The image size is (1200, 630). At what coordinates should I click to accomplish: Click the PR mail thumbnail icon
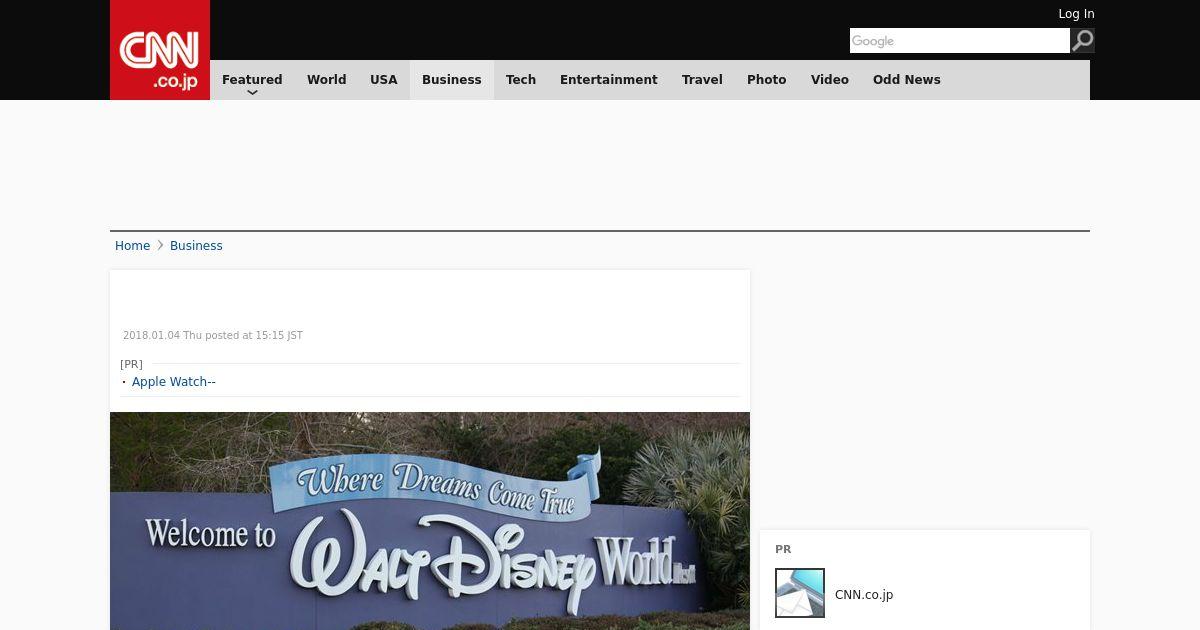pos(800,593)
